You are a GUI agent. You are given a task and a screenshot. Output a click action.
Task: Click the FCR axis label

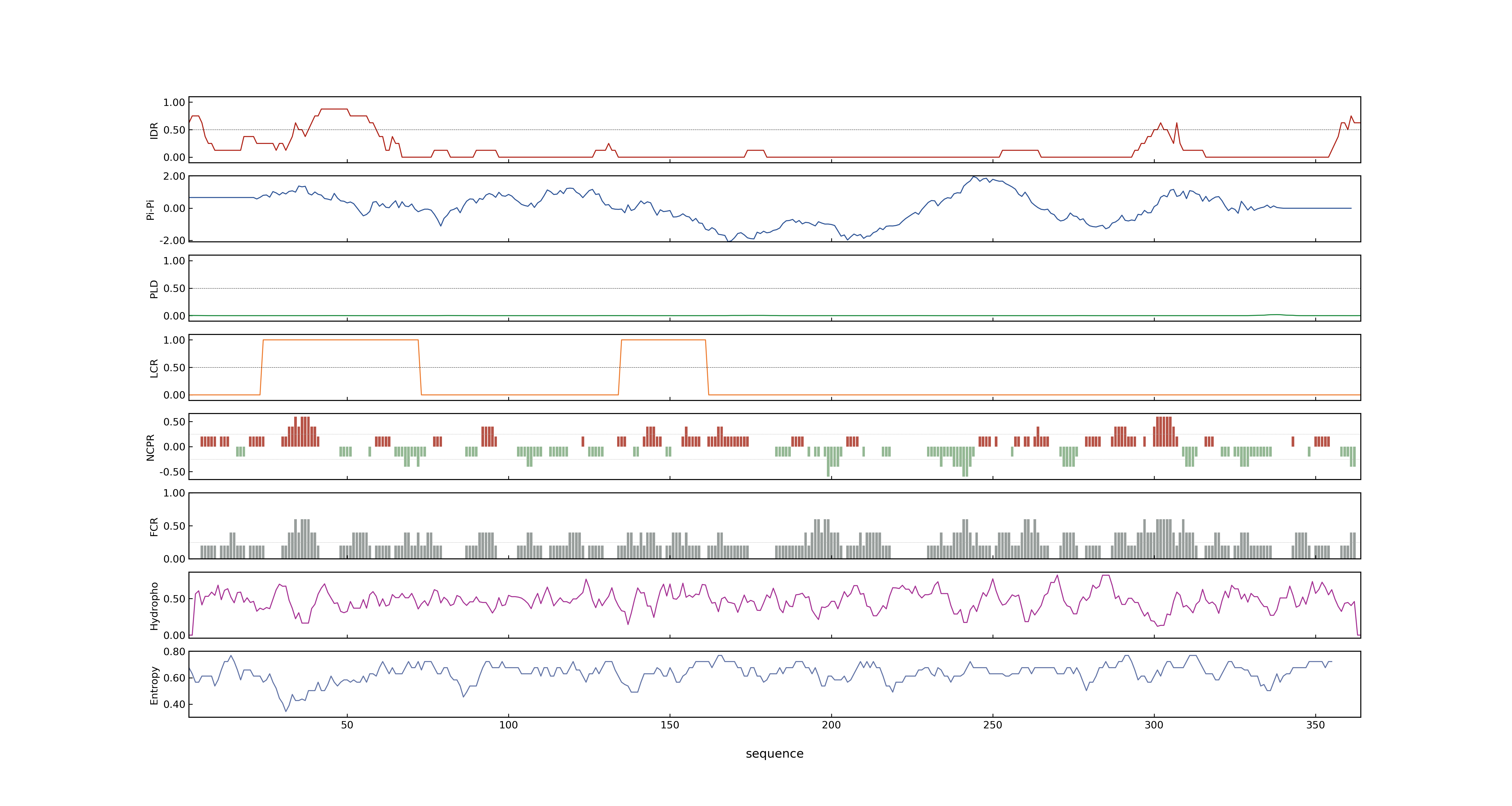pos(154,526)
